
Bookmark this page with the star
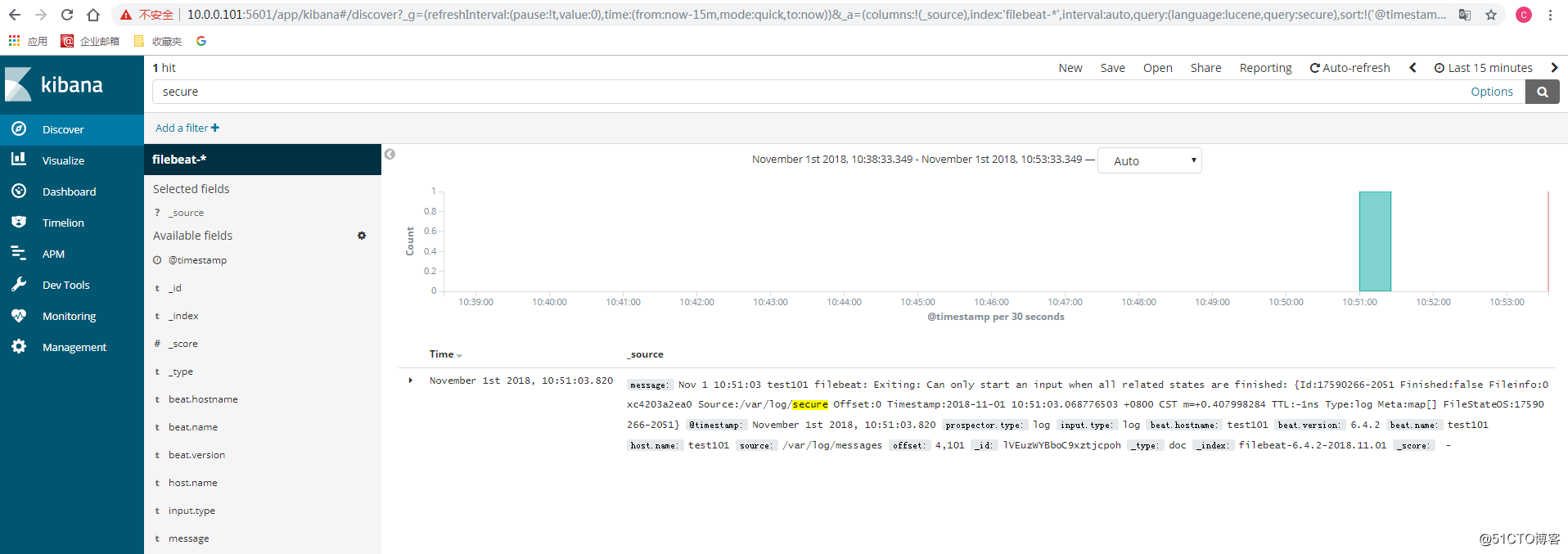1491,15
